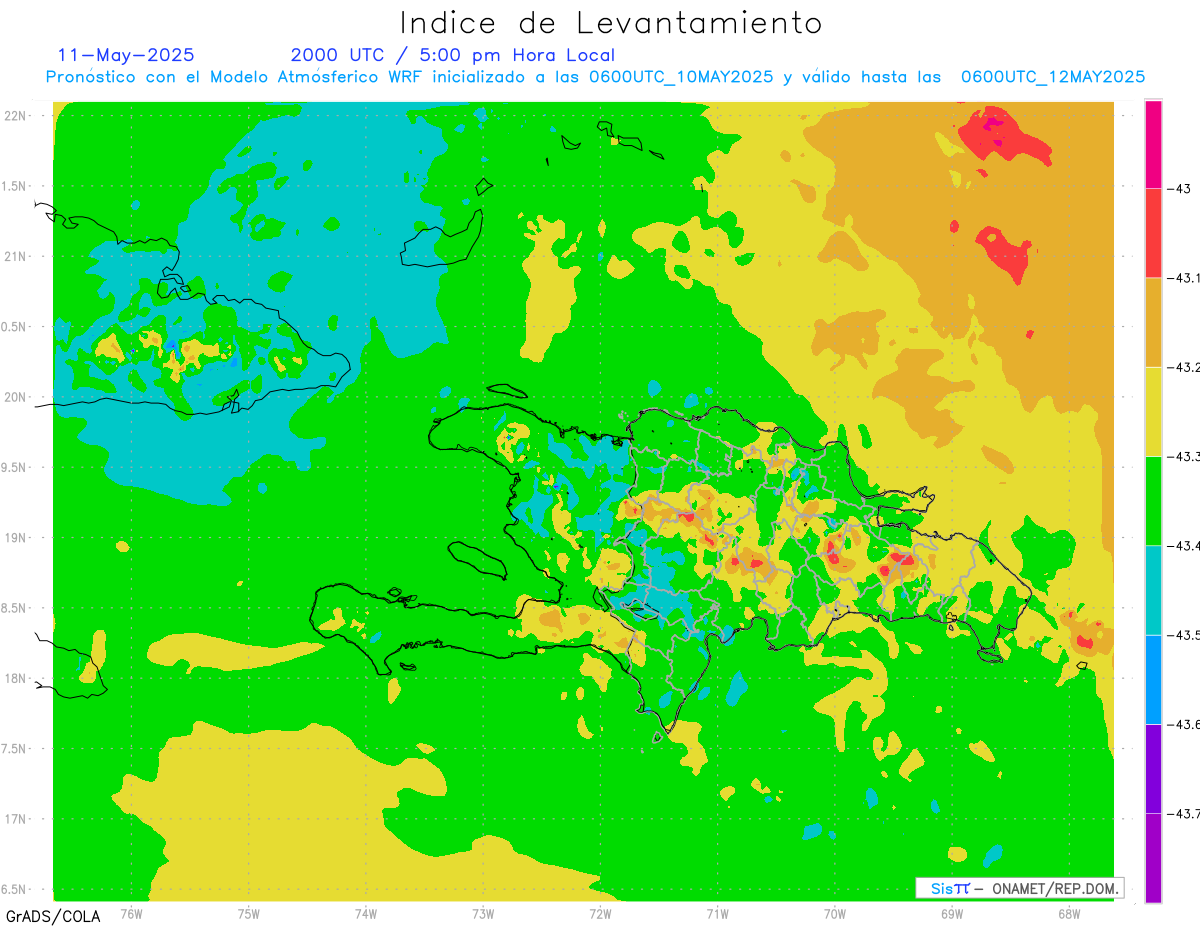The height and width of the screenshot is (927, 1200).
Task: Click the 'ONAMET/REP.DOM.' label
Action: click(1055, 888)
